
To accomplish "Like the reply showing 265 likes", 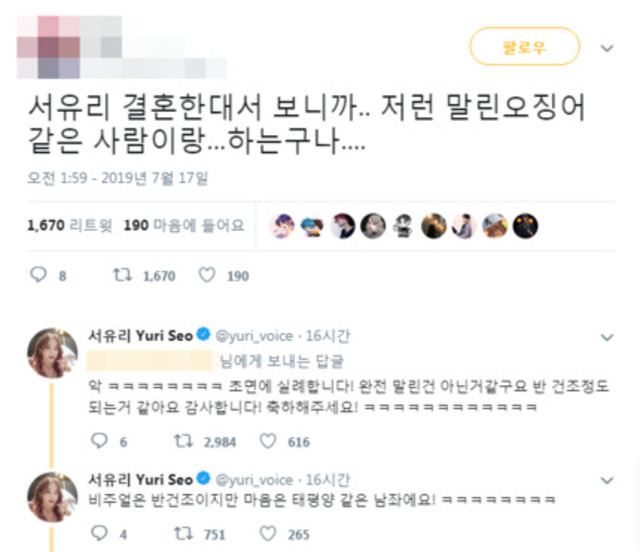I will tap(268, 533).
